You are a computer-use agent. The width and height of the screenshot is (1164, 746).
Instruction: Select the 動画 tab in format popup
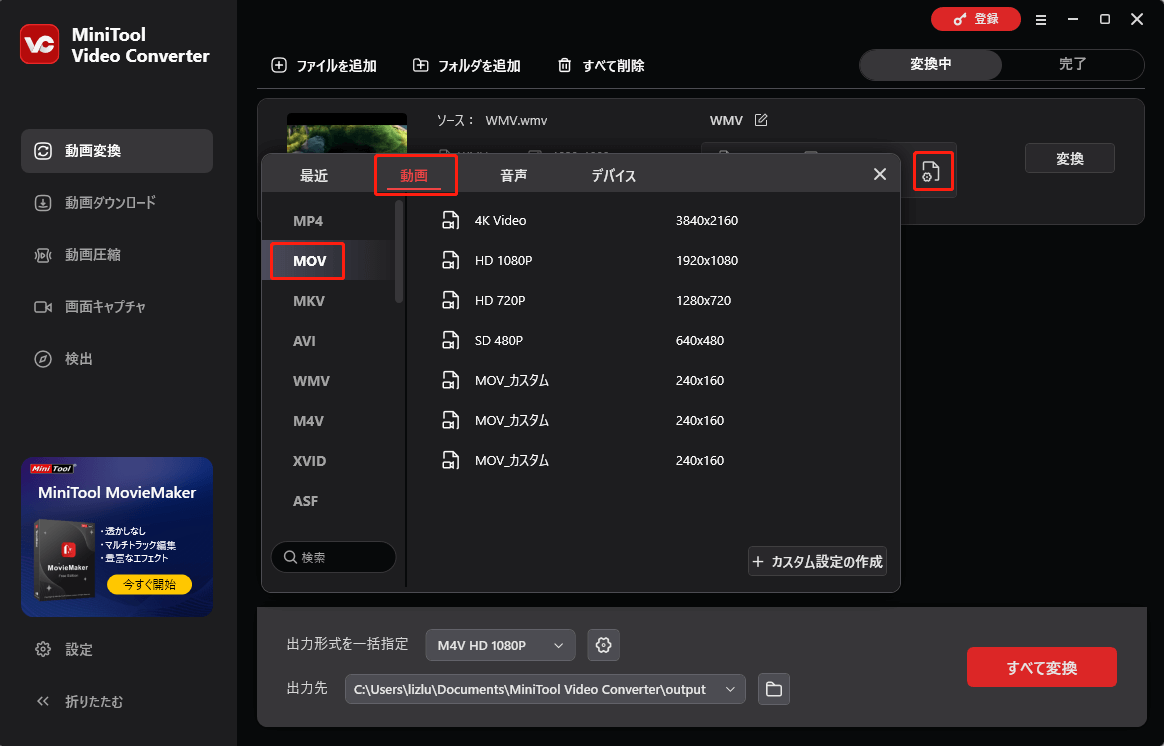pyautogui.click(x=414, y=176)
